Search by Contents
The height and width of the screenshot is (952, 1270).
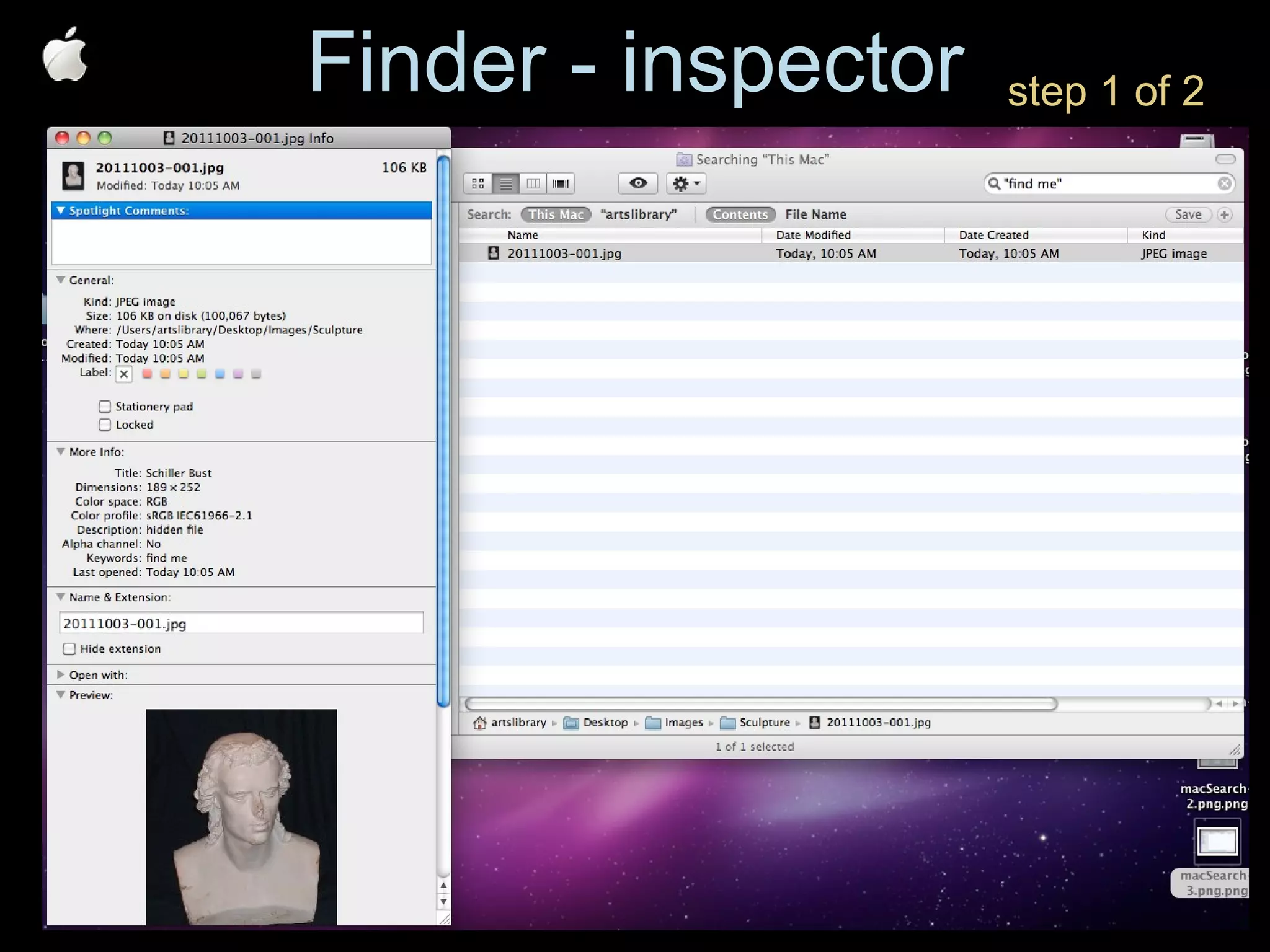pyautogui.click(x=740, y=214)
